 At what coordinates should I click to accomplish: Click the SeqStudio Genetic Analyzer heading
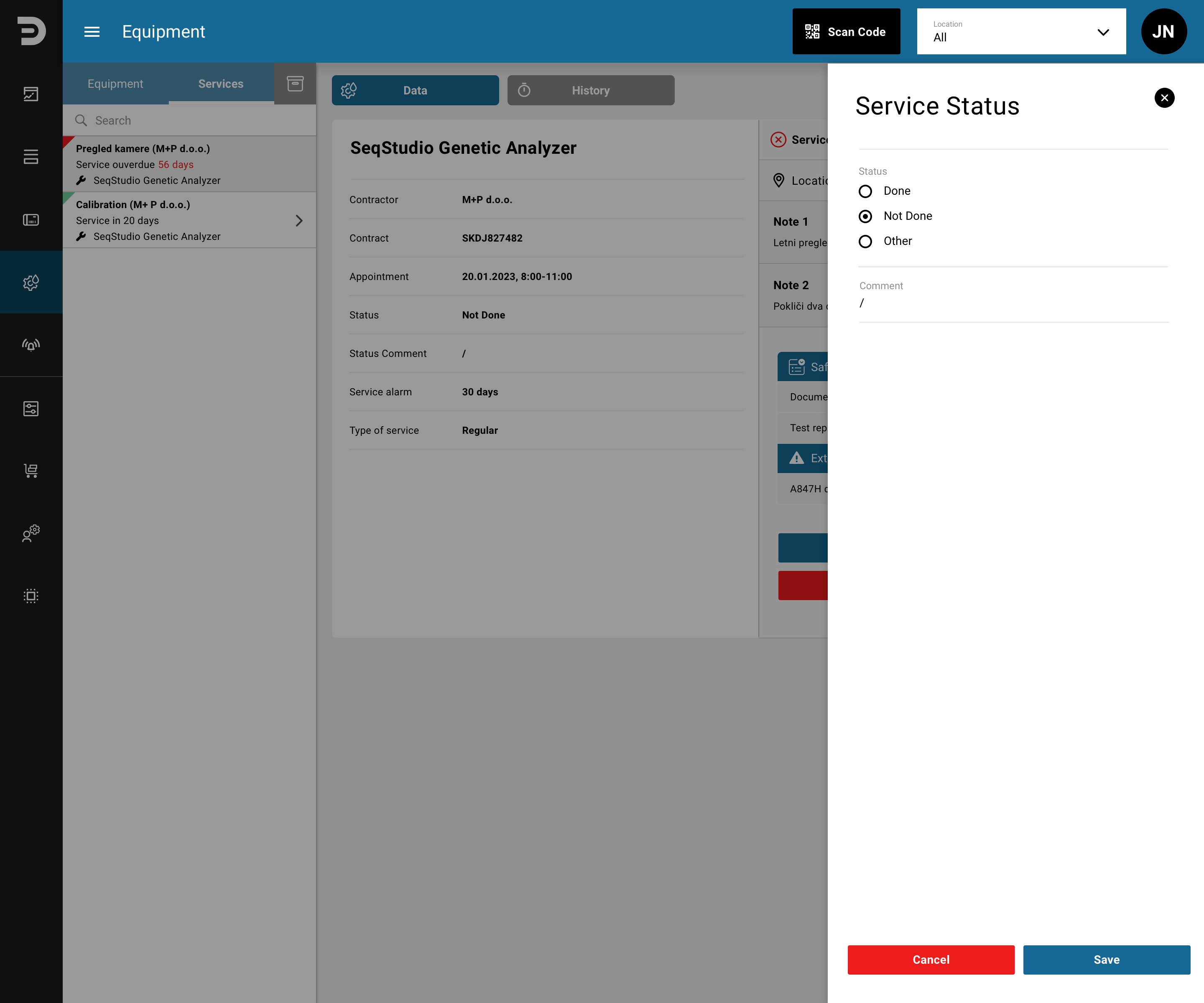click(x=463, y=148)
